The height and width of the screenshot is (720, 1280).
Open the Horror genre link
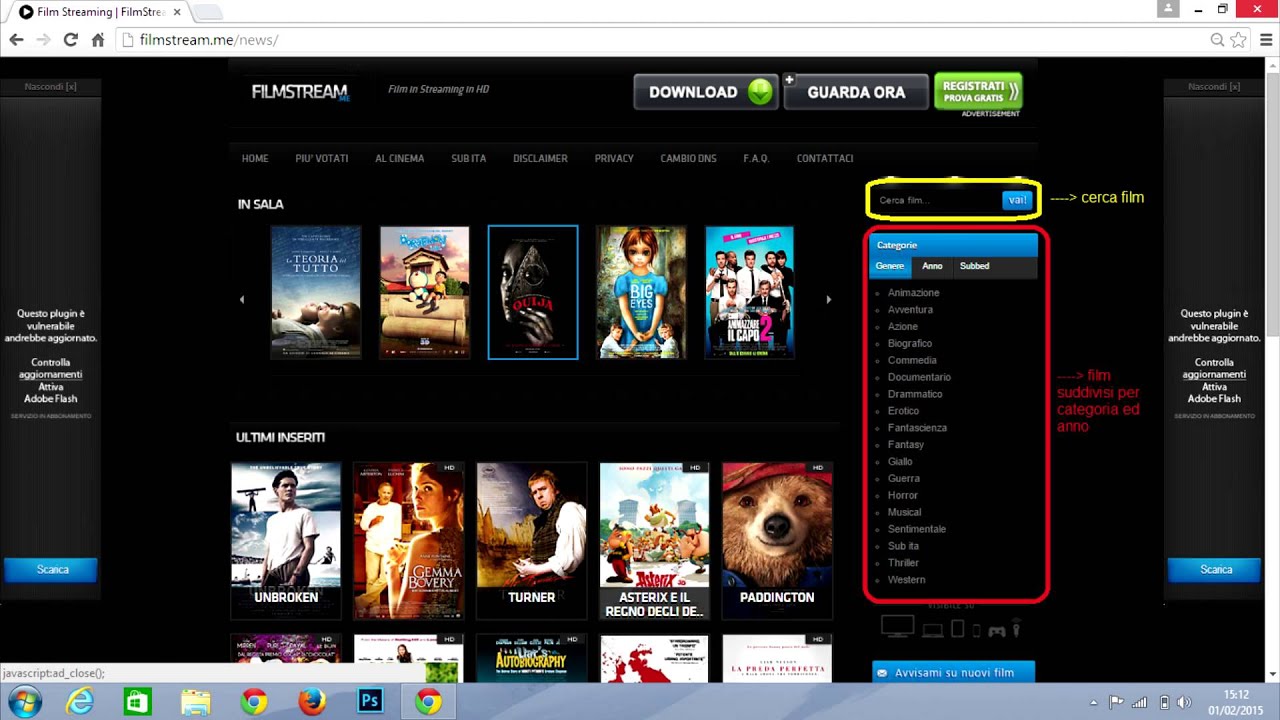tap(902, 495)
